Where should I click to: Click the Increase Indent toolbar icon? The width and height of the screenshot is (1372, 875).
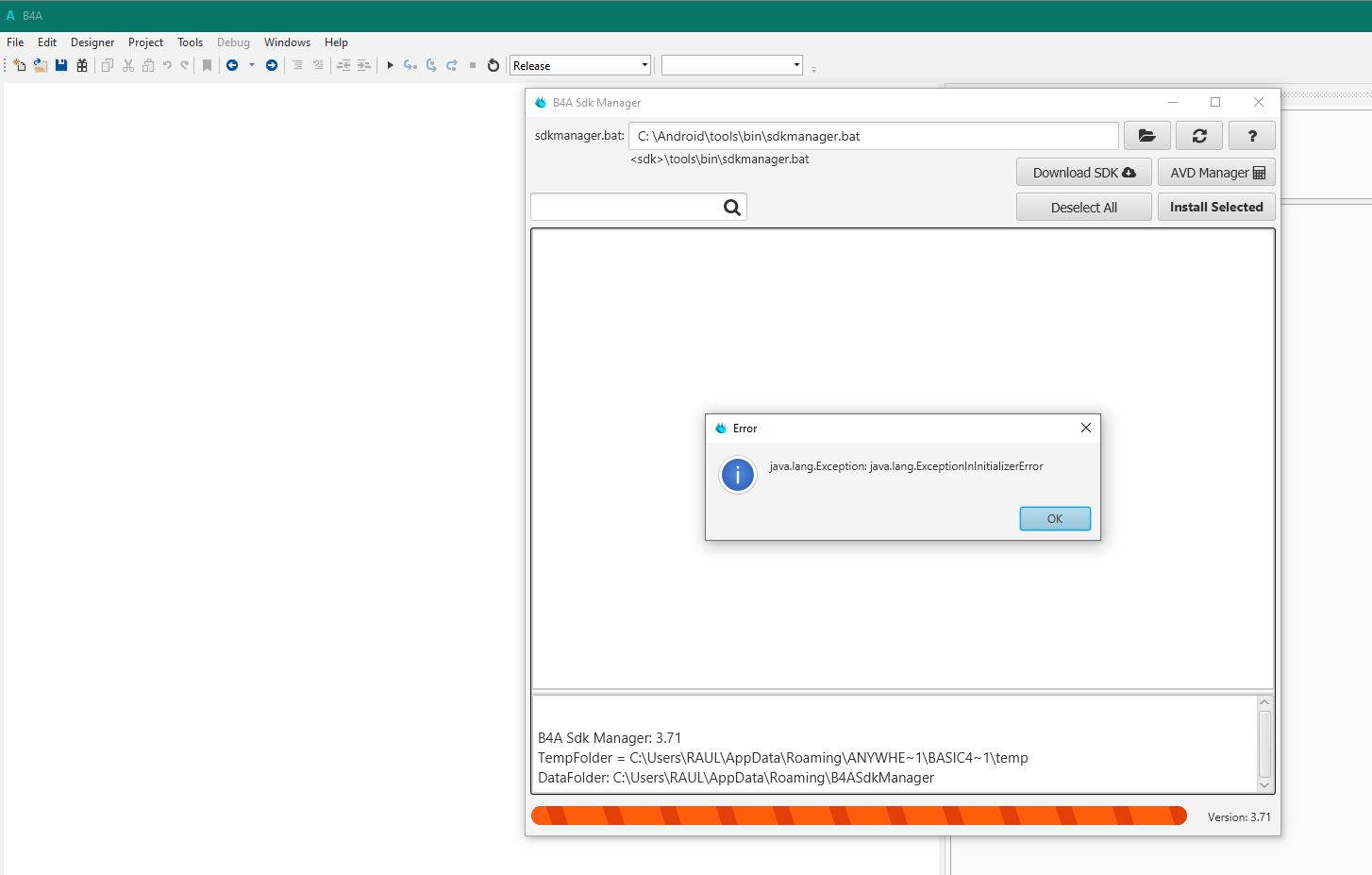click(x=363, y=65)
